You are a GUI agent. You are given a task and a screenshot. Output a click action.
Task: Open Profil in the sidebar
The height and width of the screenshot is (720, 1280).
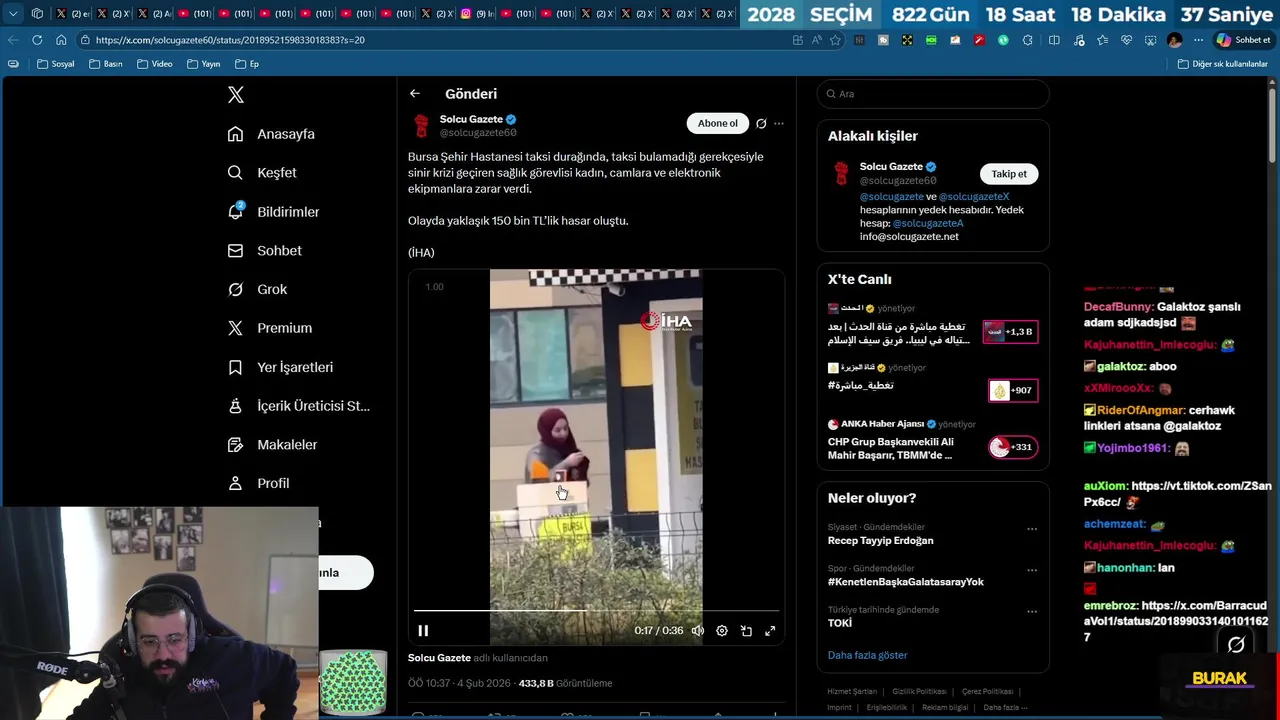point(258,483)
